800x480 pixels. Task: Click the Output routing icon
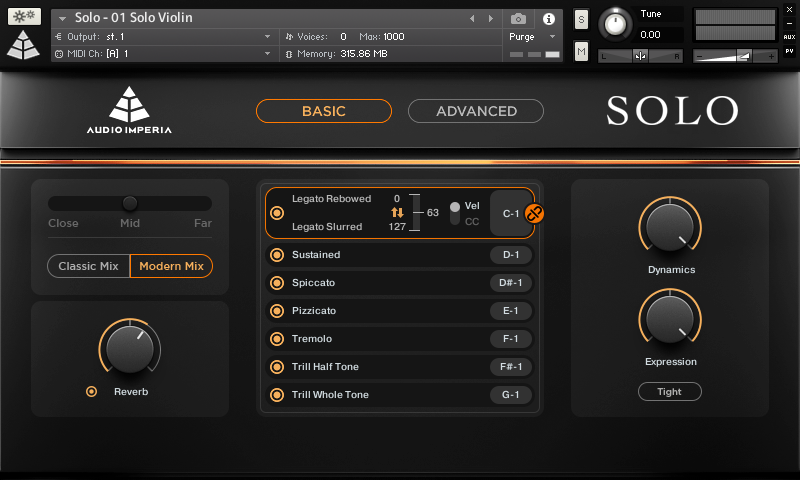click(58, 36)
